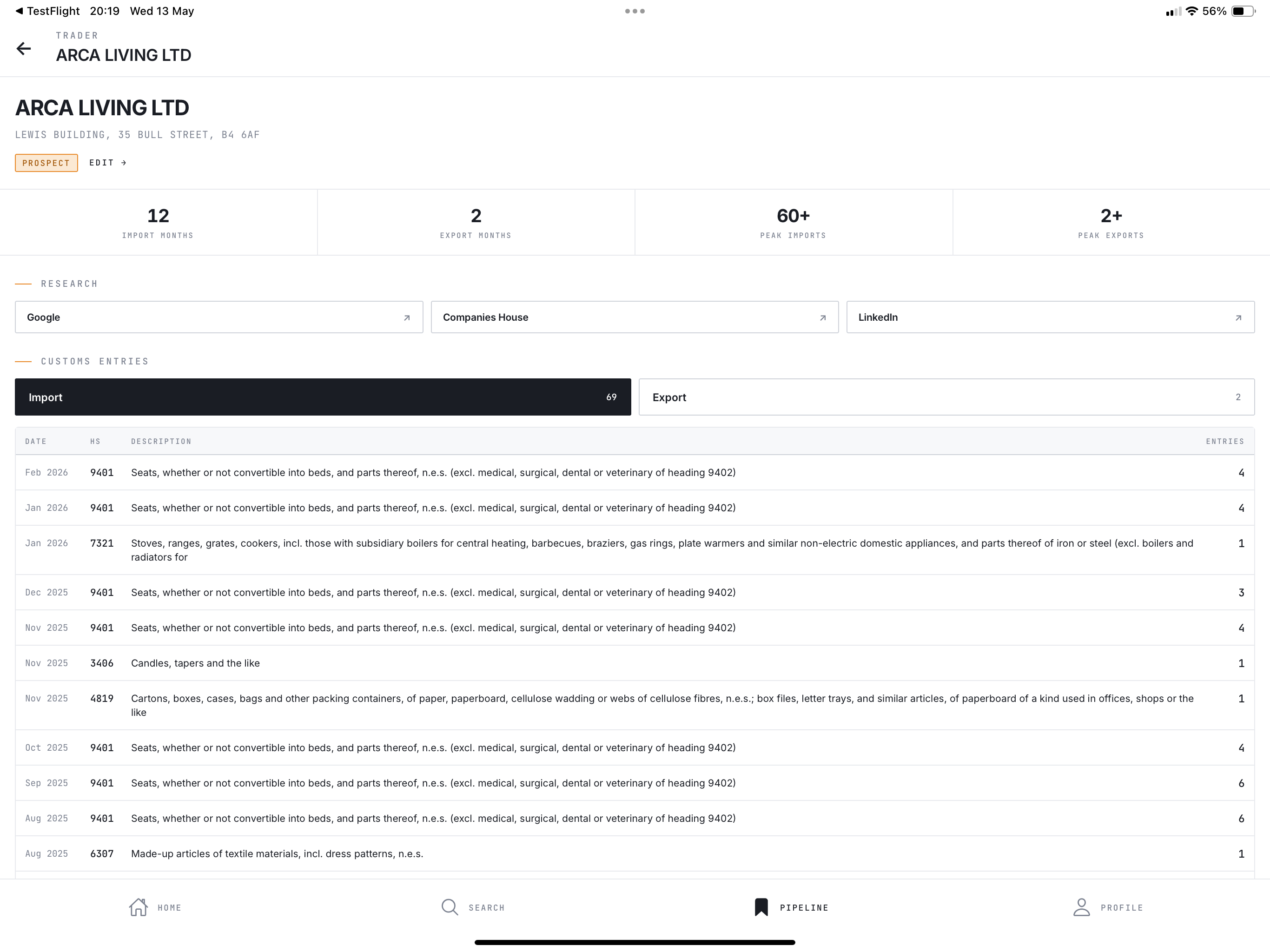The width and height of the screenshot is (1270, 952).
Task: Tap the 2+ Peak Exports stat
Action: 1111,222
